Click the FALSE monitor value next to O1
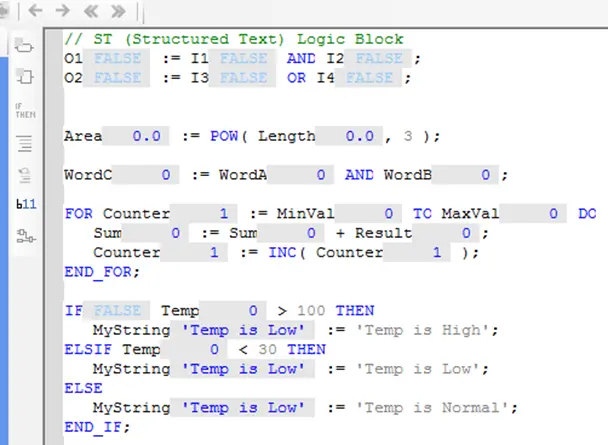Screen dimensions: 608x445 (117, 59)
